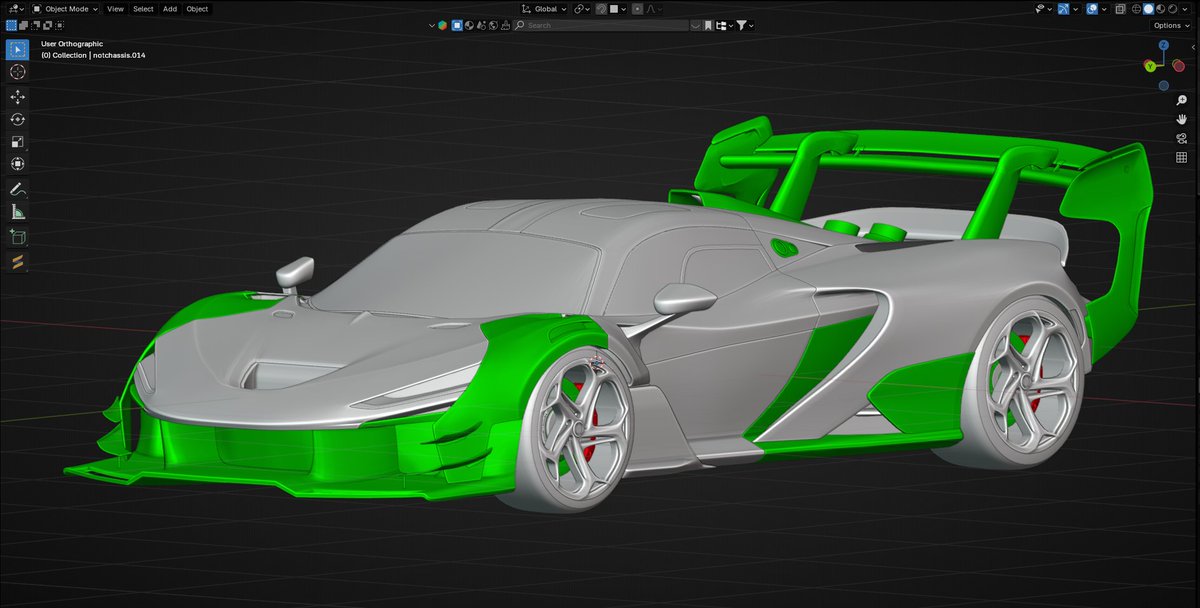Activate the Measure tool
The width and height of the screenshot is (1200, 608).
coord(17,211)
